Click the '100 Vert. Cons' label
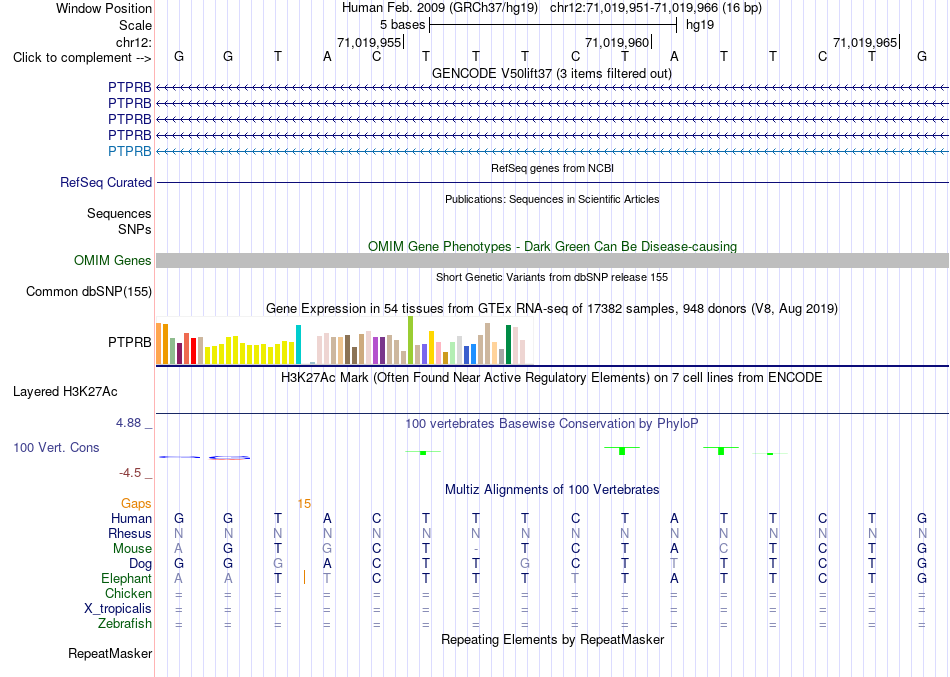The width and height of the screenshot is (950, 677). coord(56,447)
